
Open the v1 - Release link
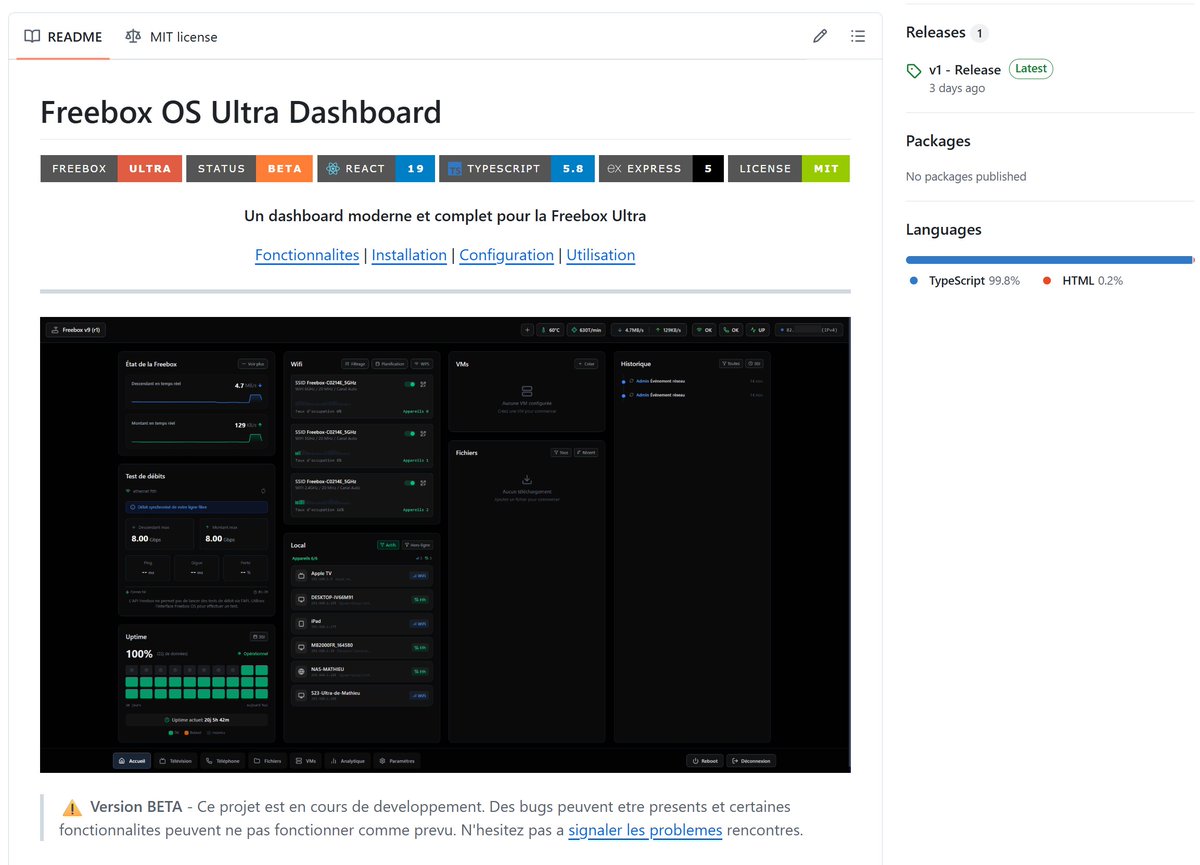click(x=965, y=70)
